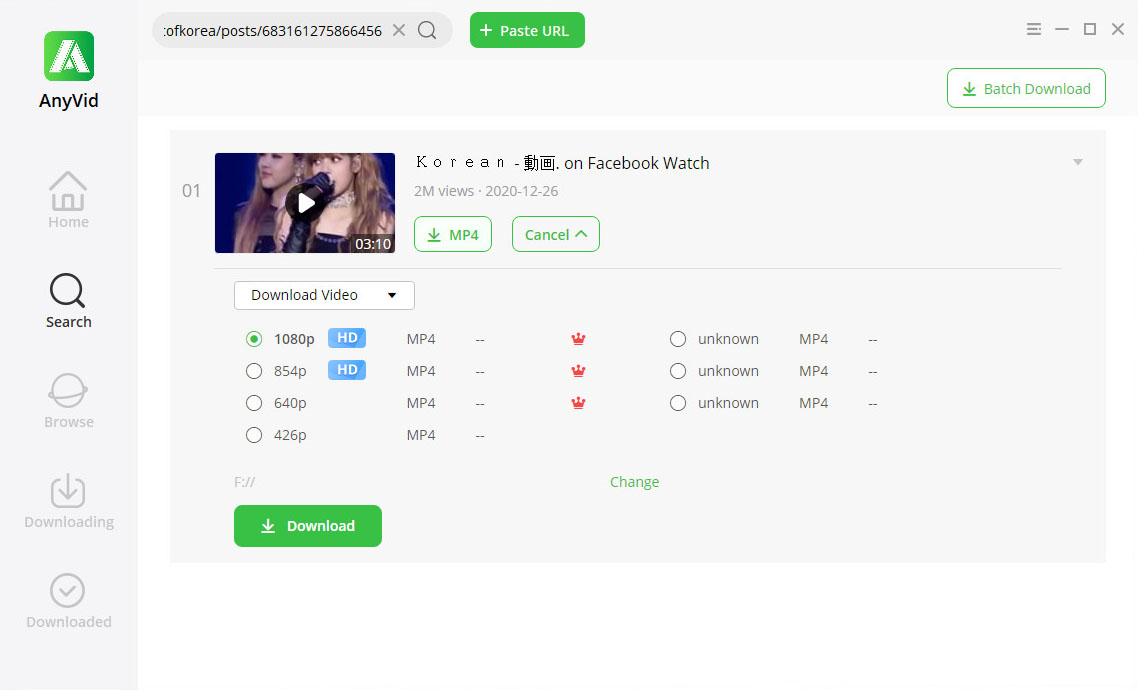Screen dimensions: 1138x690
Task: Select the 640p quality radio button
Action: [x=254, y=403]
